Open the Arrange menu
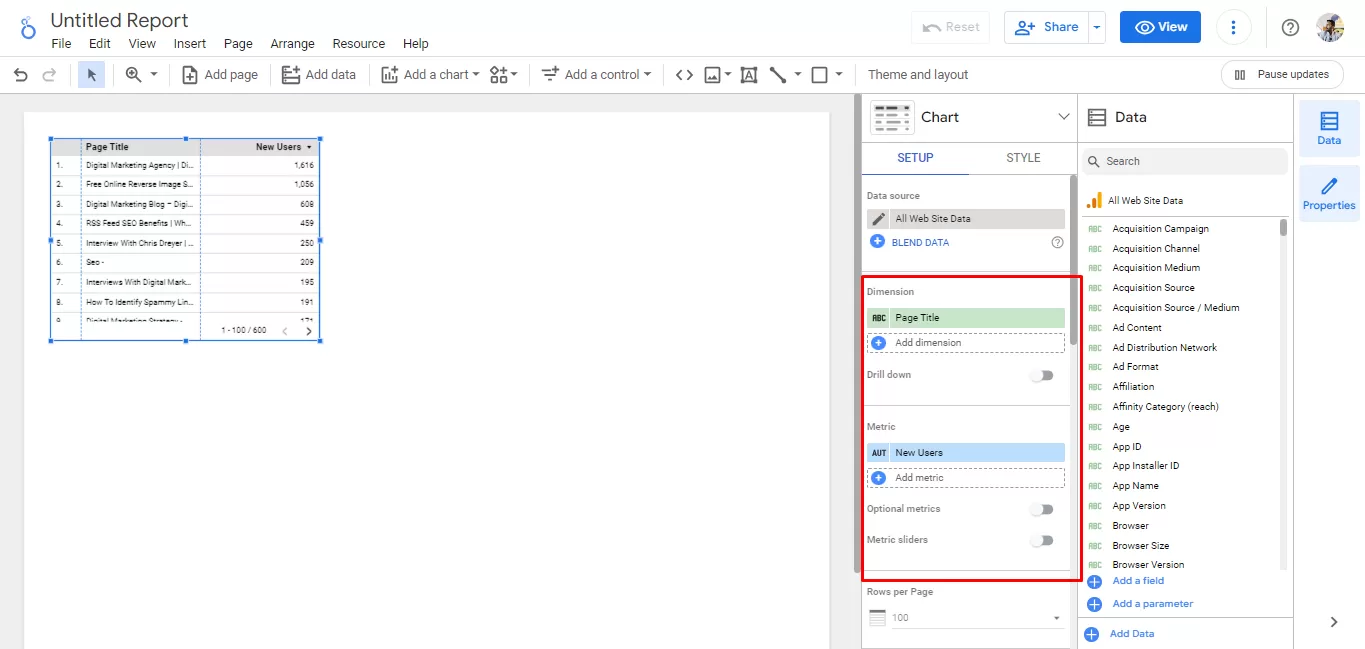This screenshot has height=649, width=1365. coord(292,44)
